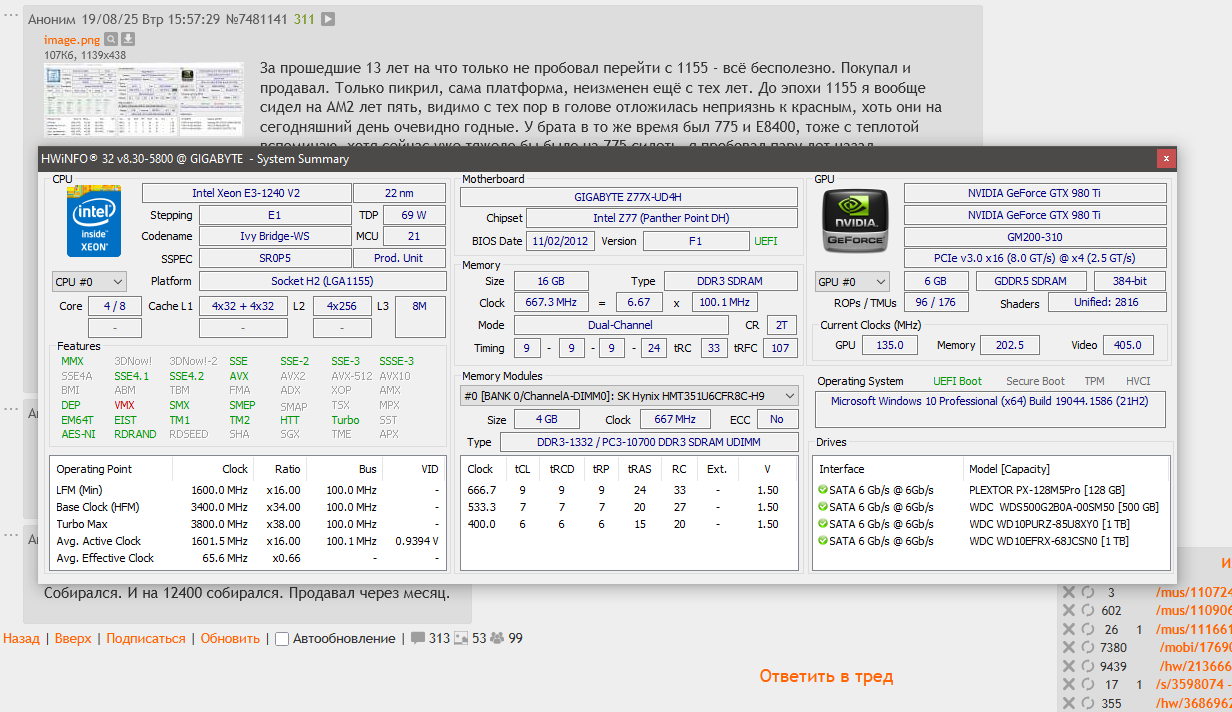Click the 69 W TDP field
Viewport: 1232px width, 712px height.
(x=414, y=215)
